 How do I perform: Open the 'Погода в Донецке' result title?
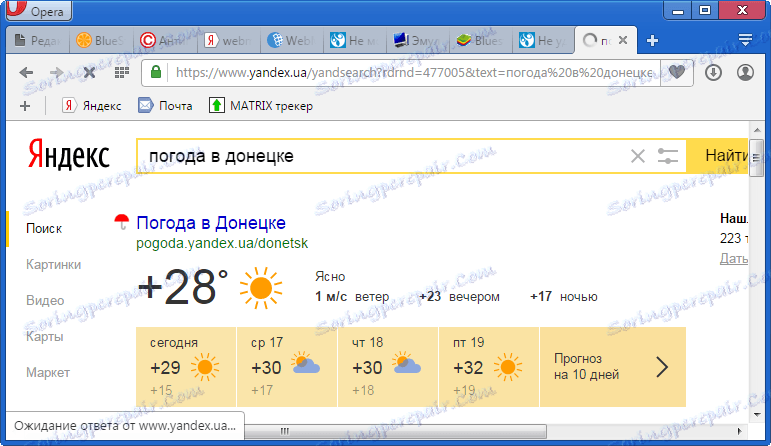pyautogui.click(x=211, y=223)
